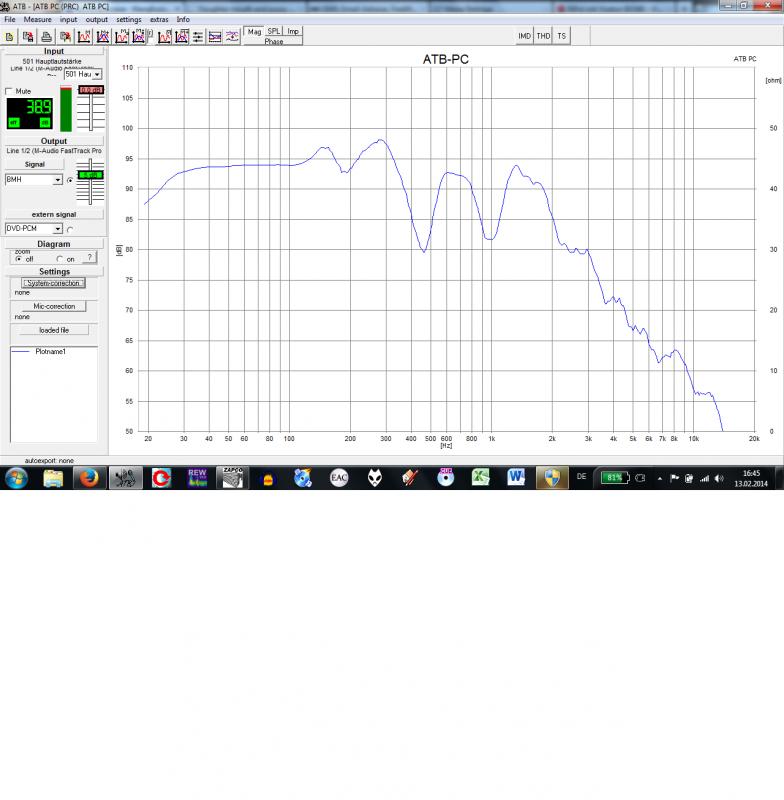Click the Diagram section header
This screenshot has width=784, height=800.
[x=54, y=244]
